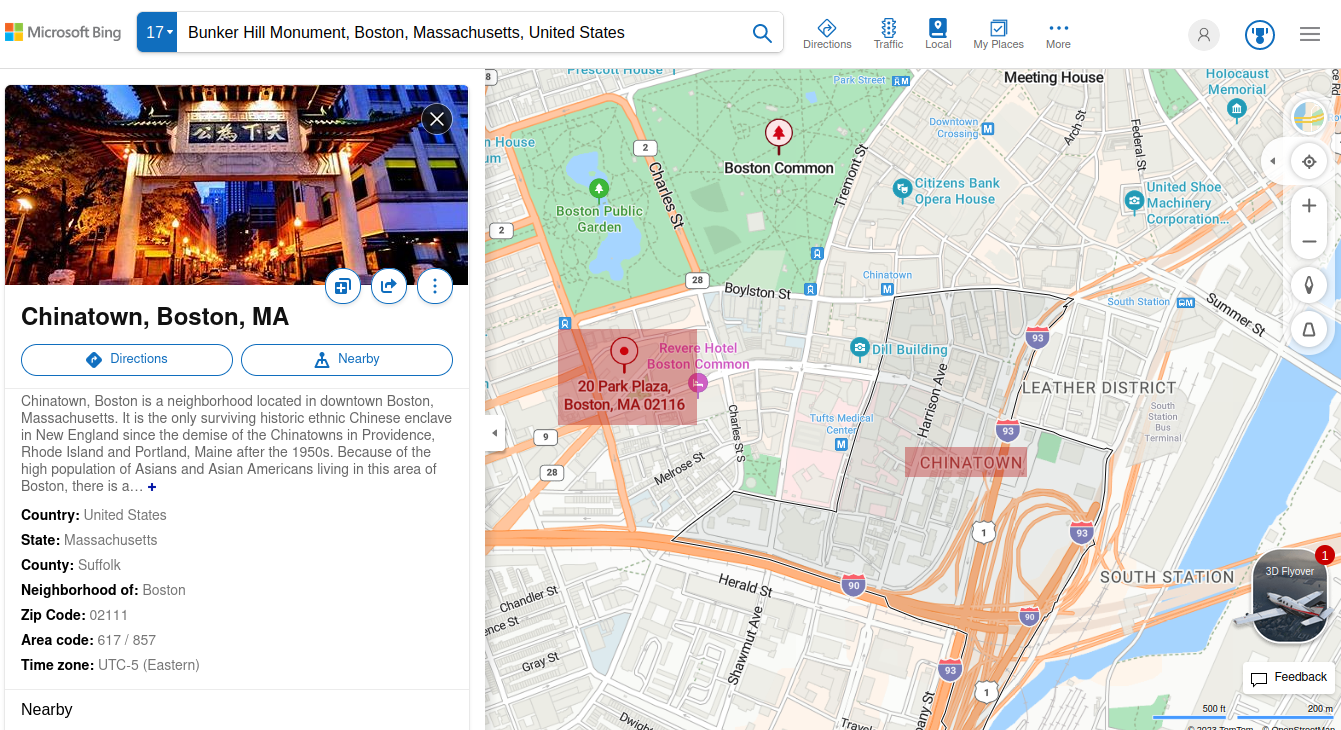Image resolution: width=1341 pixels, height=730 pixels.
Task: Collapse the left info panel
Action: click(494, 433)
